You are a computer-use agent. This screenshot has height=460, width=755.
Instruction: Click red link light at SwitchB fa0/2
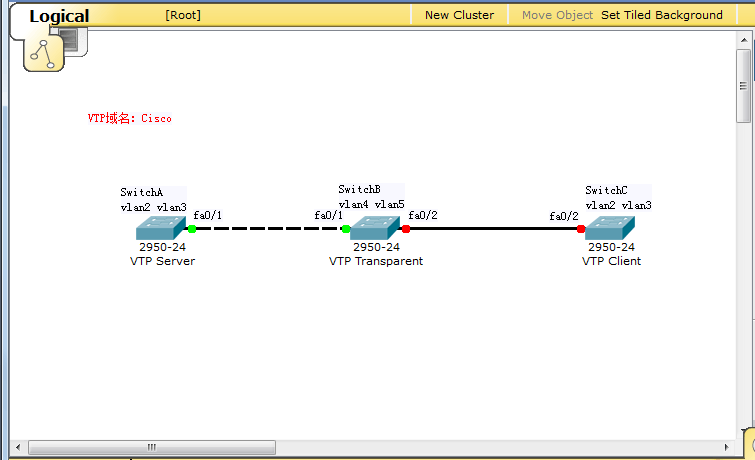(405, 229)
